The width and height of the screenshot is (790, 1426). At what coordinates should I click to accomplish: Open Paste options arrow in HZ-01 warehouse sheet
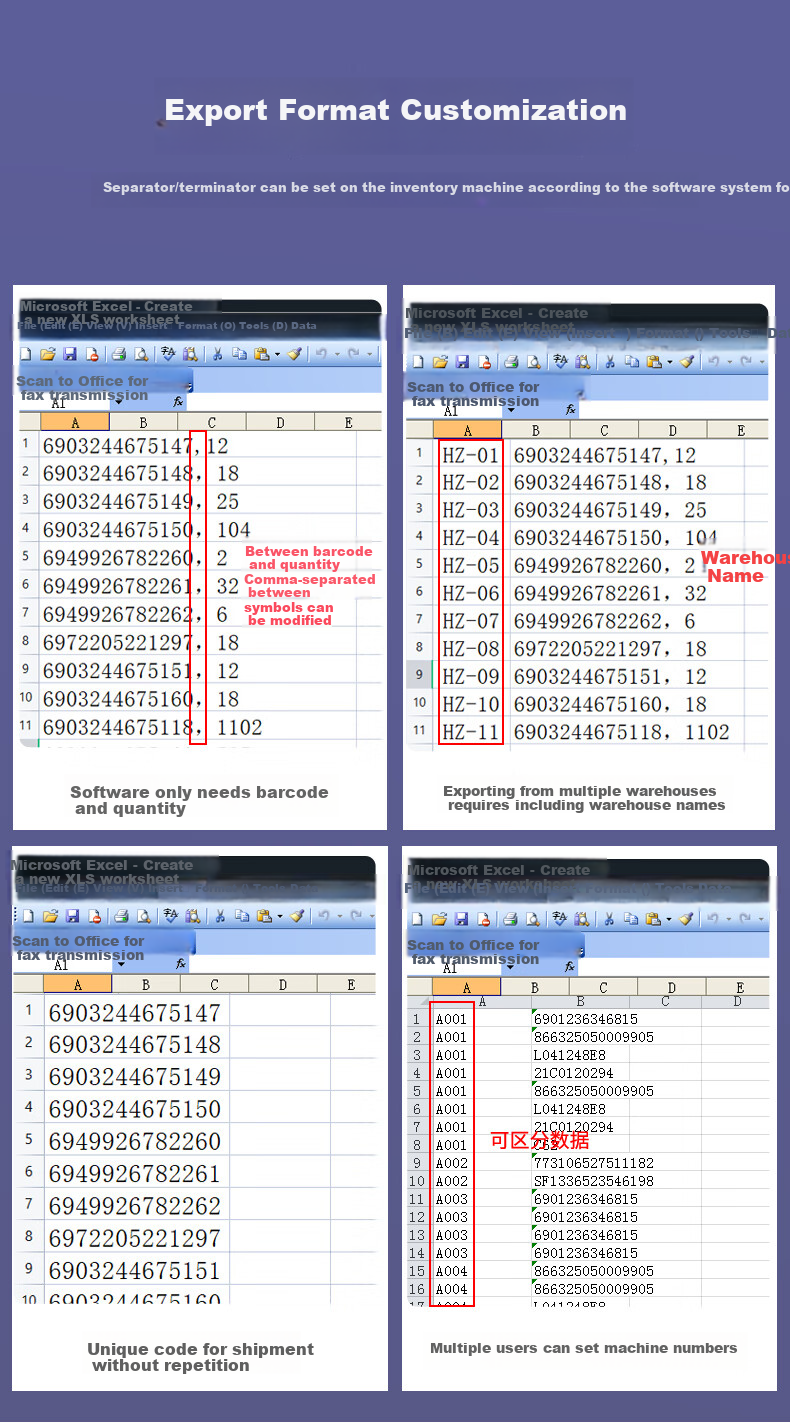[x=670, y=362]
